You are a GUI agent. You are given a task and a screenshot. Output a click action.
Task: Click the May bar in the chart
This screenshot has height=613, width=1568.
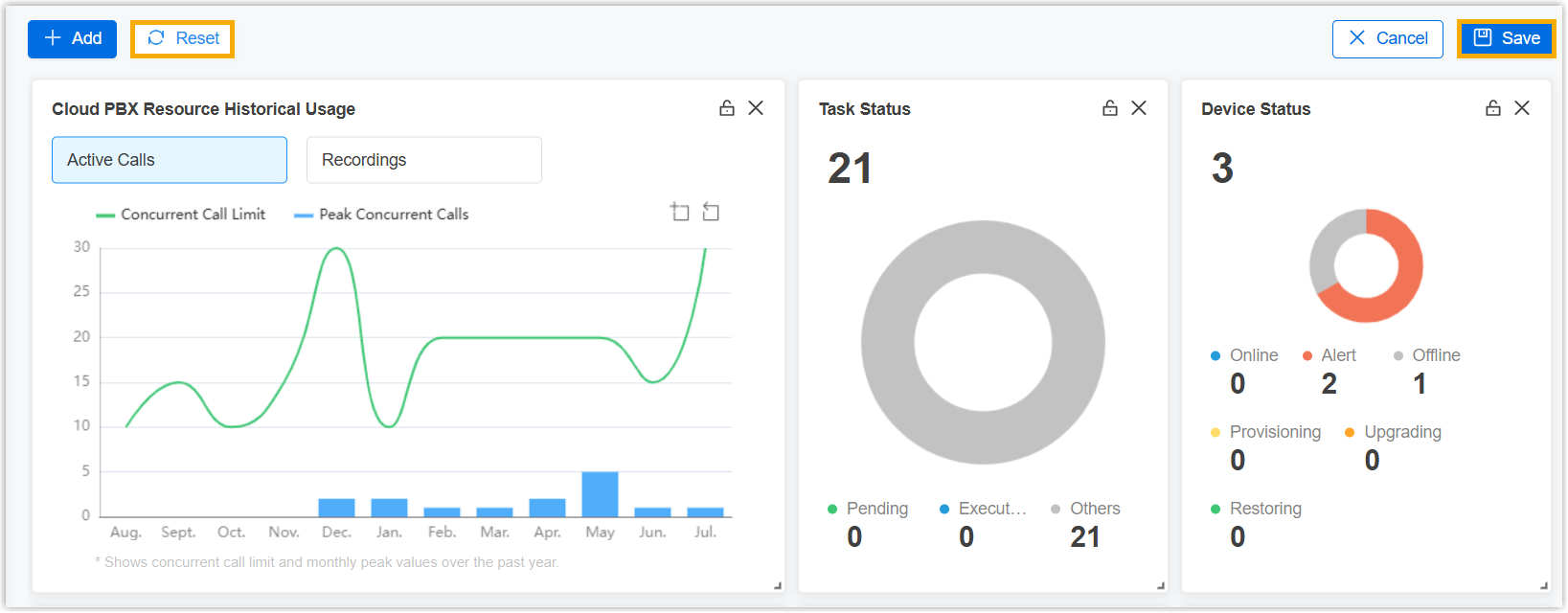point(600,494)
